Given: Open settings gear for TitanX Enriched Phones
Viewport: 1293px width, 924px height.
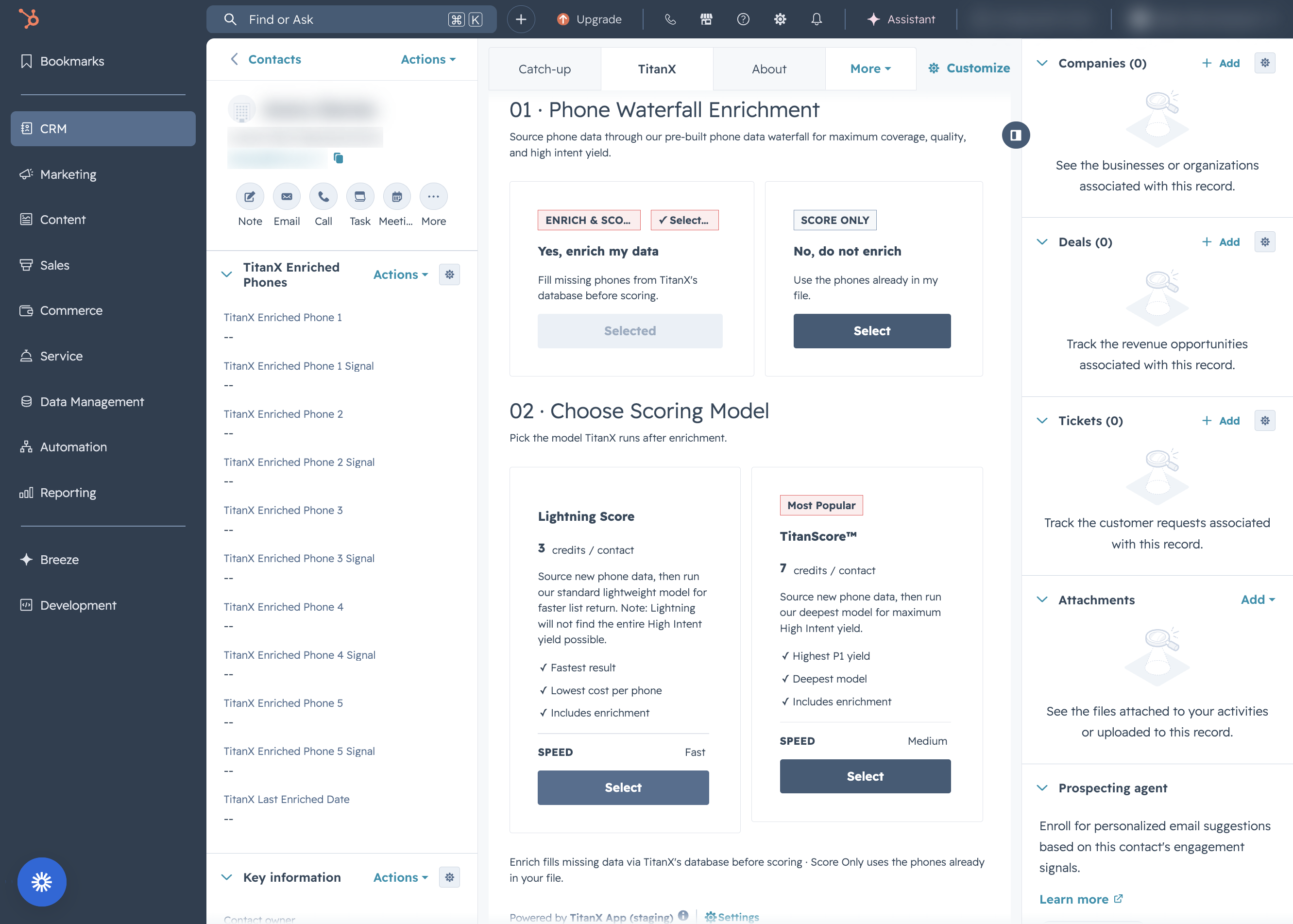Looking at the screenshot, I should 449,274.
